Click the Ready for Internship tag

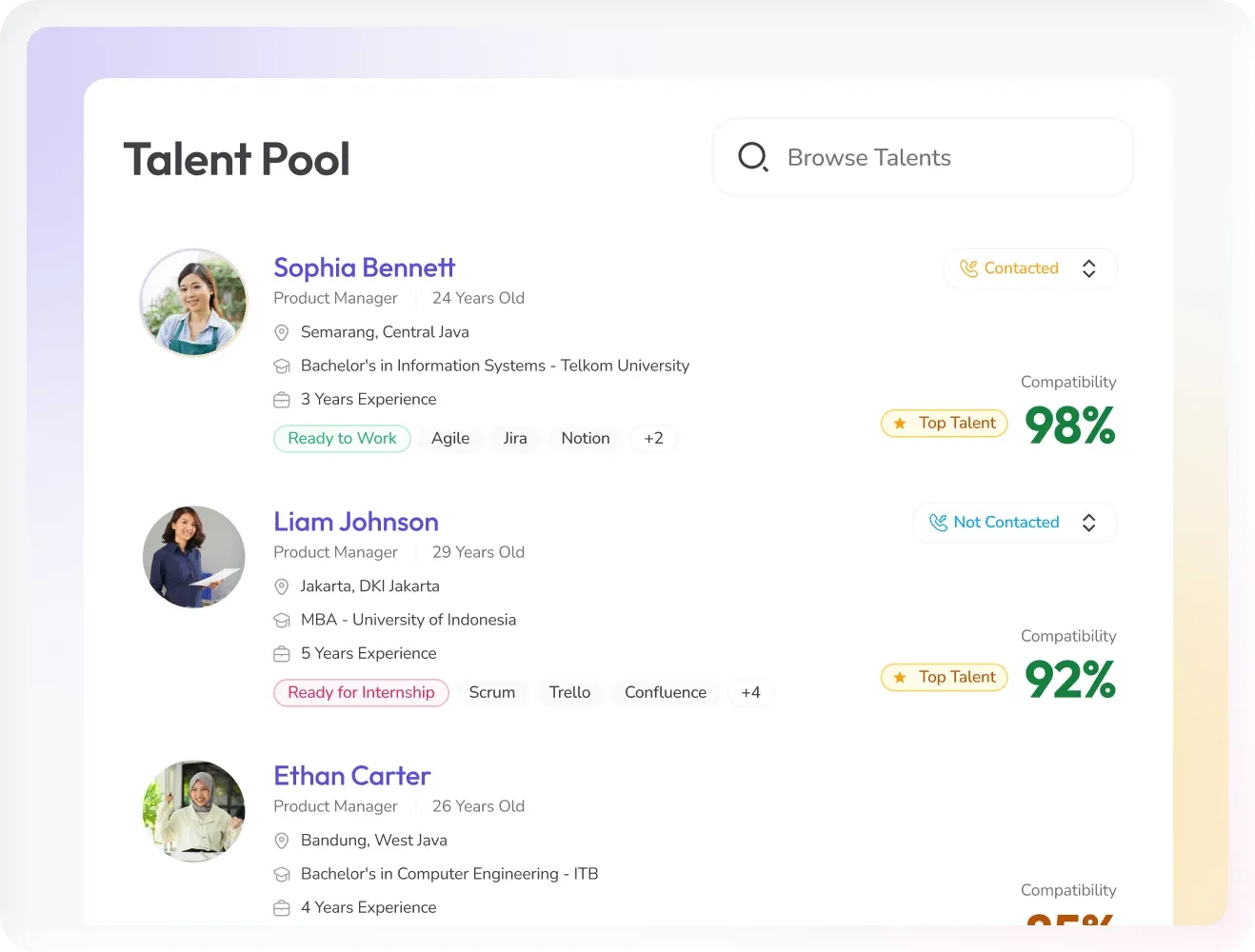[x=361, y=692]
